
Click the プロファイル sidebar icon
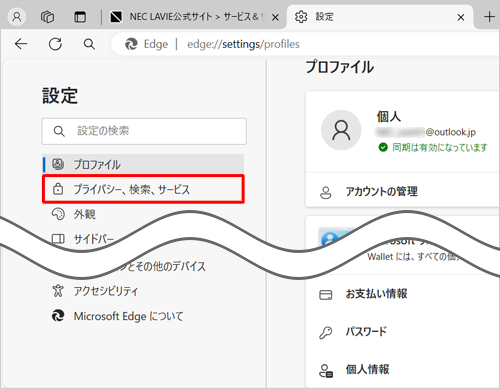(58, 164)
